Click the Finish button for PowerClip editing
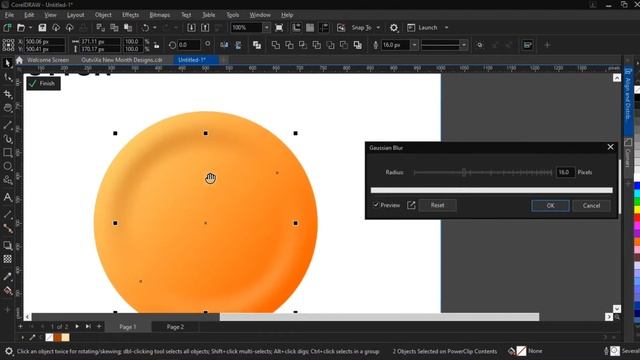The height and width of the screenshot is (360, 640). click(43, 83)
